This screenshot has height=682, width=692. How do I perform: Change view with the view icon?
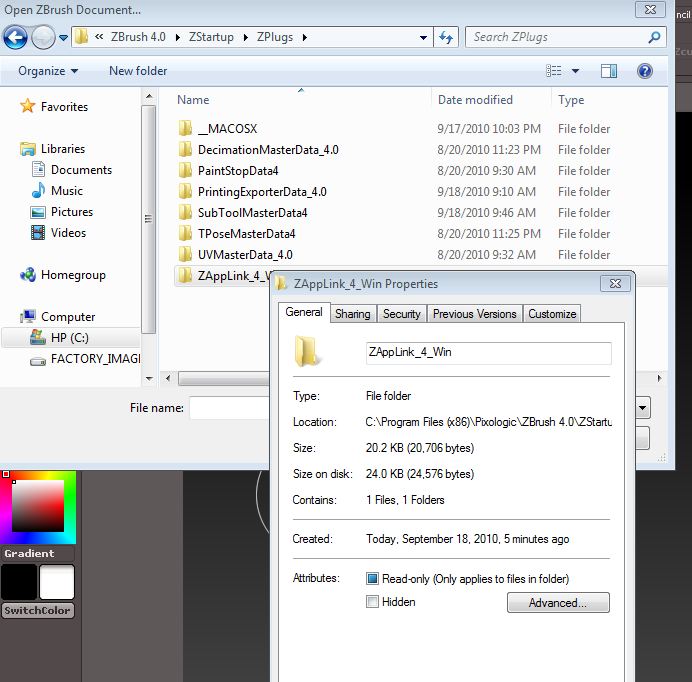click(x=554, y=71)
